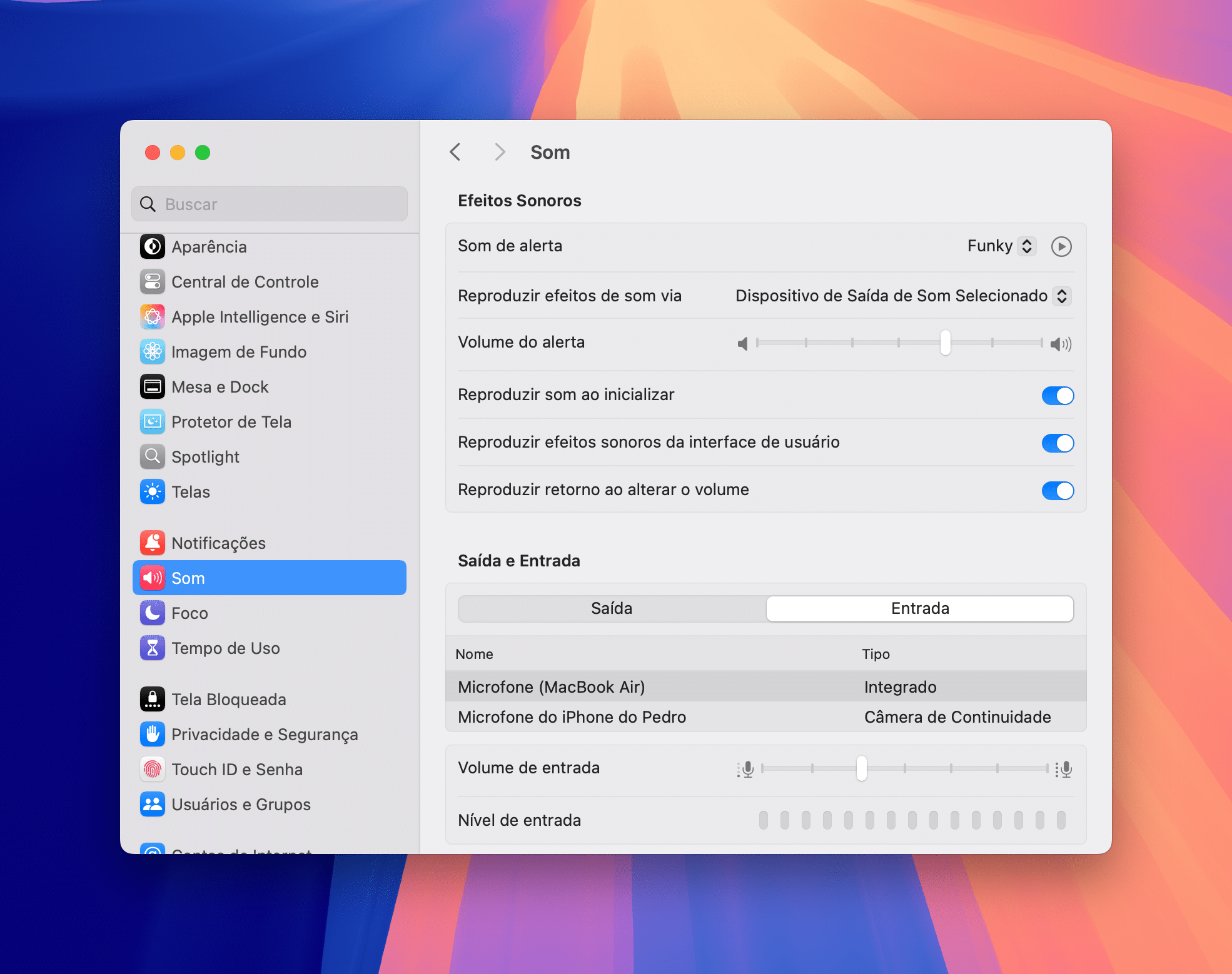Click the Nível de entrada level meter
Screen dimensions: 1232x974
click(912, 820)
